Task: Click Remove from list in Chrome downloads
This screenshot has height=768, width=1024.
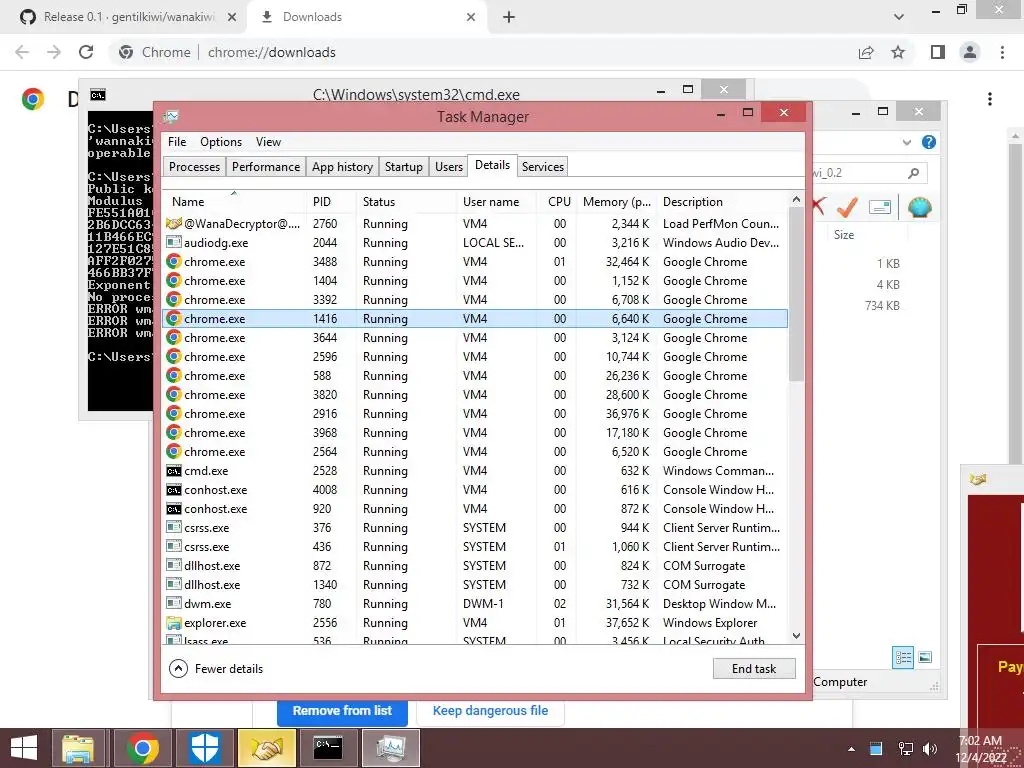Action: pos(342,711)
